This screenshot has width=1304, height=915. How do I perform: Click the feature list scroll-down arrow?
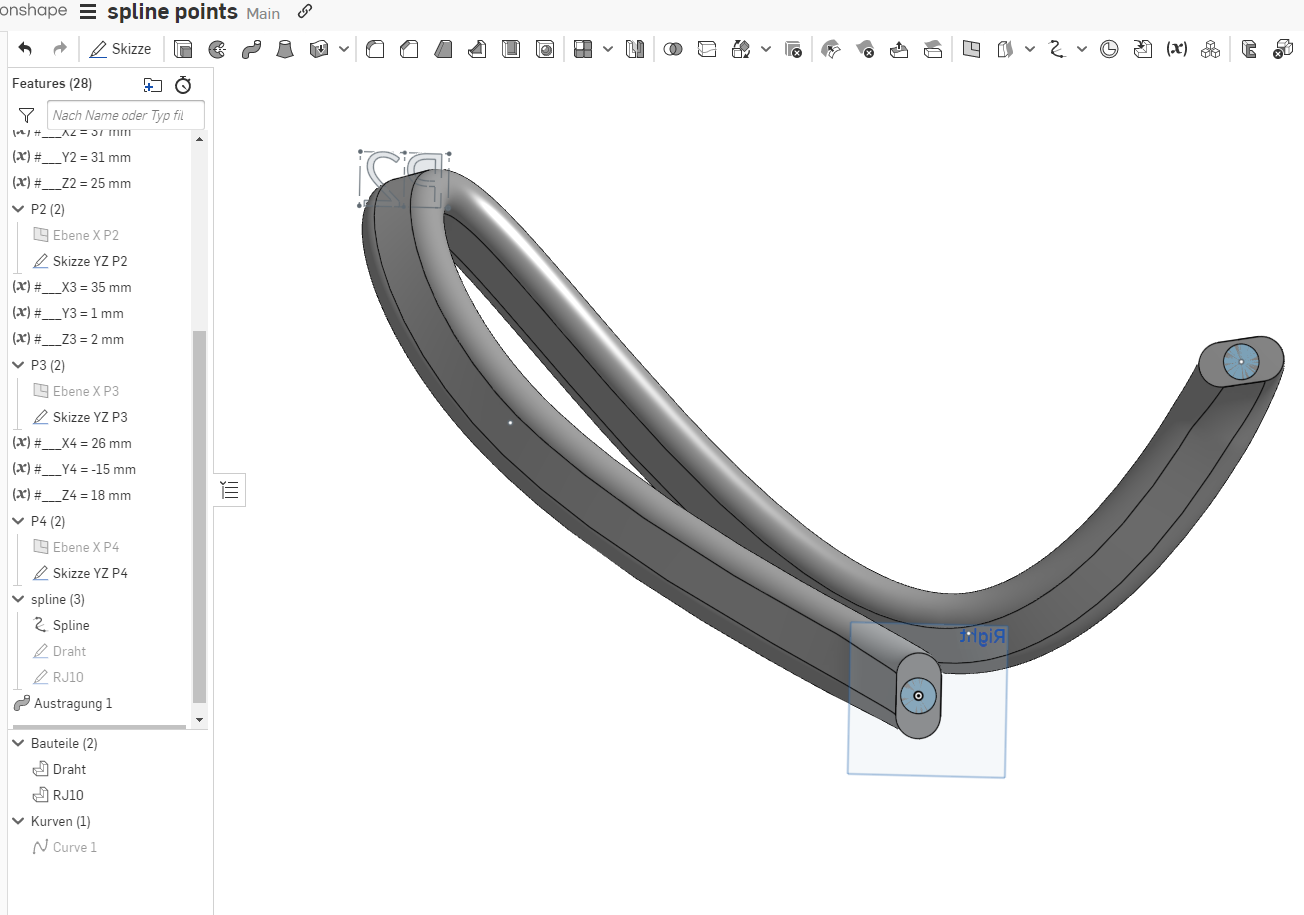199,719
